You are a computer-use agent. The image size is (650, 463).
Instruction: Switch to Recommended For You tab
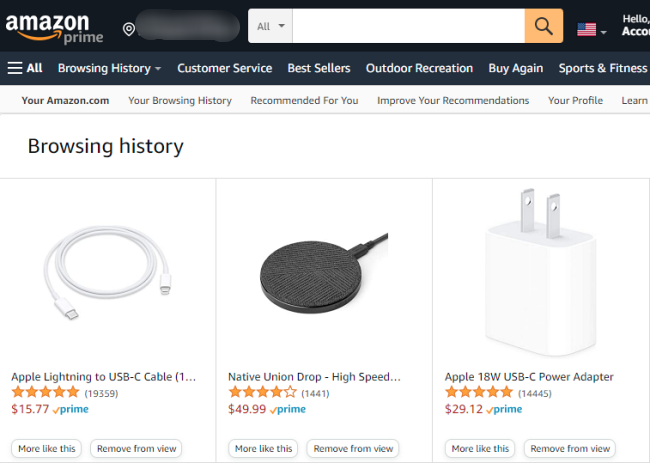304,100
